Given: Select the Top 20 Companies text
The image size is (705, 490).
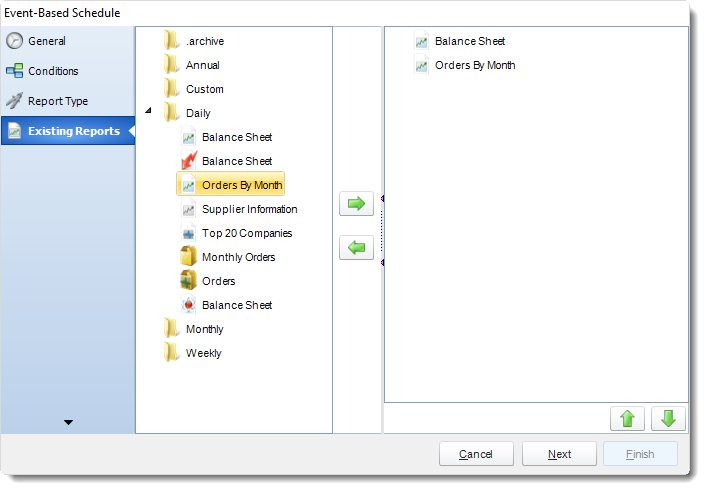Looking at the screenshot, I should (x=247, y=233).
